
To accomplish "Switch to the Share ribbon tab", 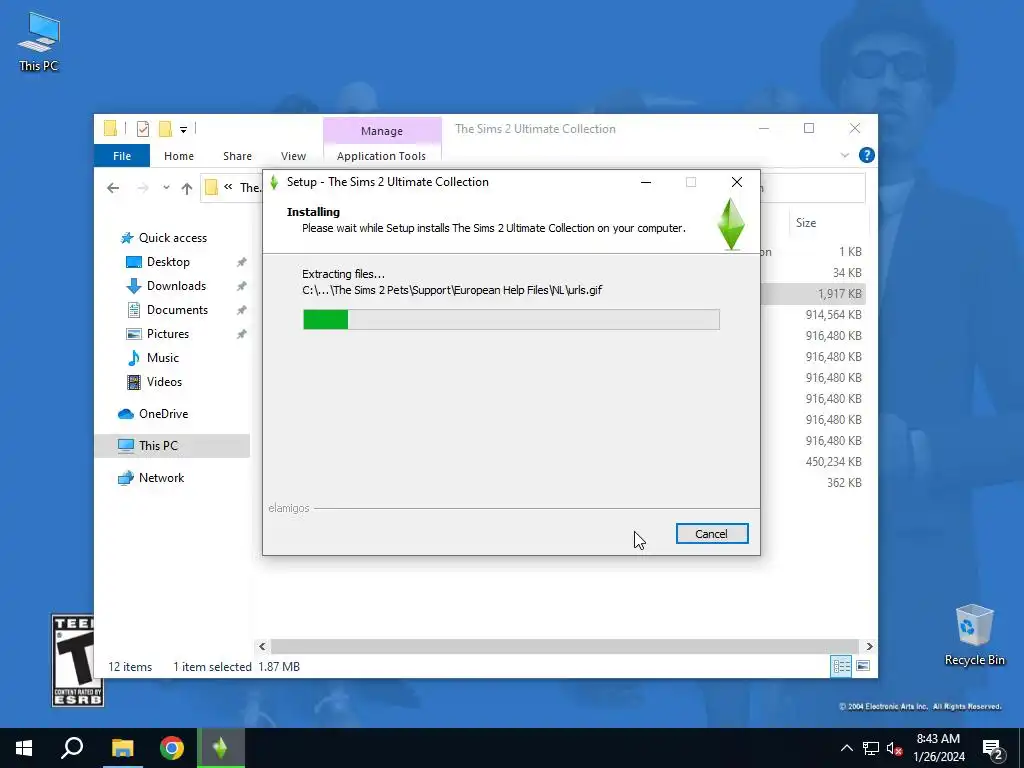I will point(237,156).
